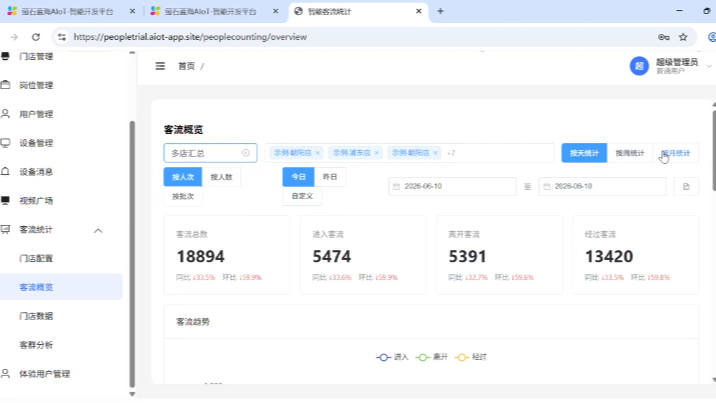Click the site info icon in address bar
Viewport: 716px width, 403px height.
pyautogui.click(x=62, y=37)
